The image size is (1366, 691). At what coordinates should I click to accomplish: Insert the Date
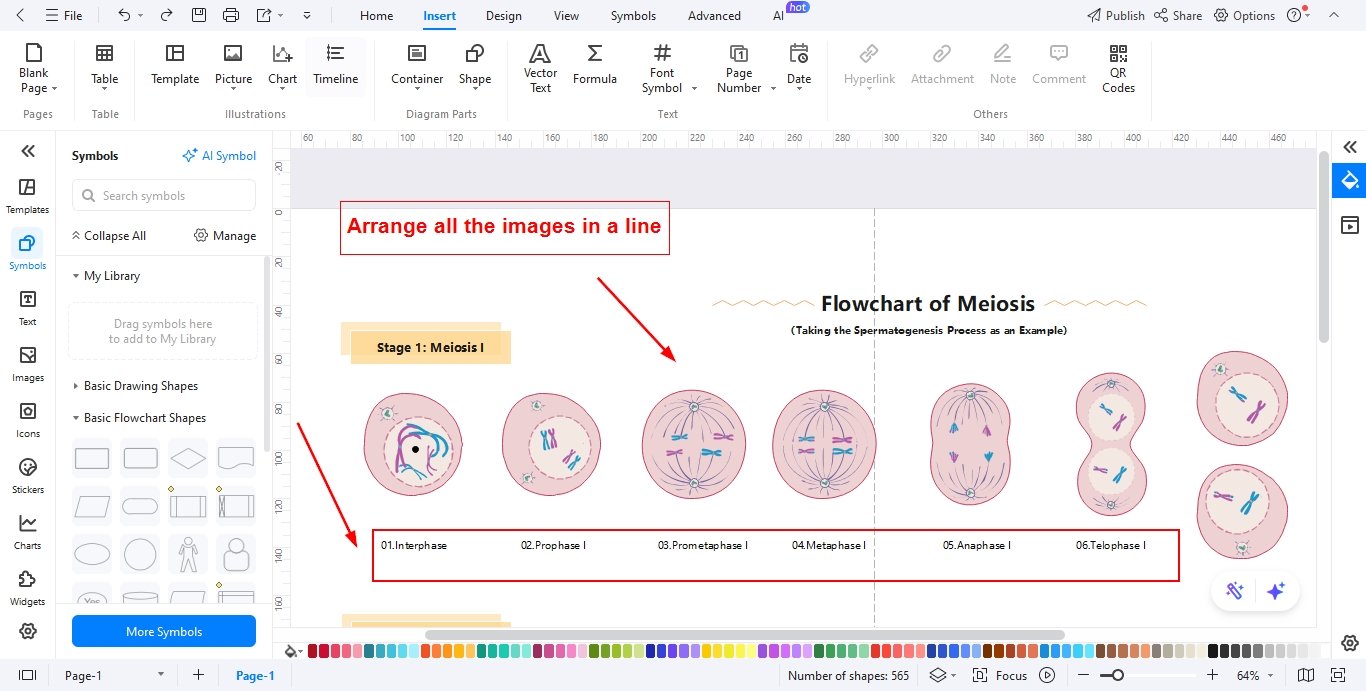(x=799, y=68)
